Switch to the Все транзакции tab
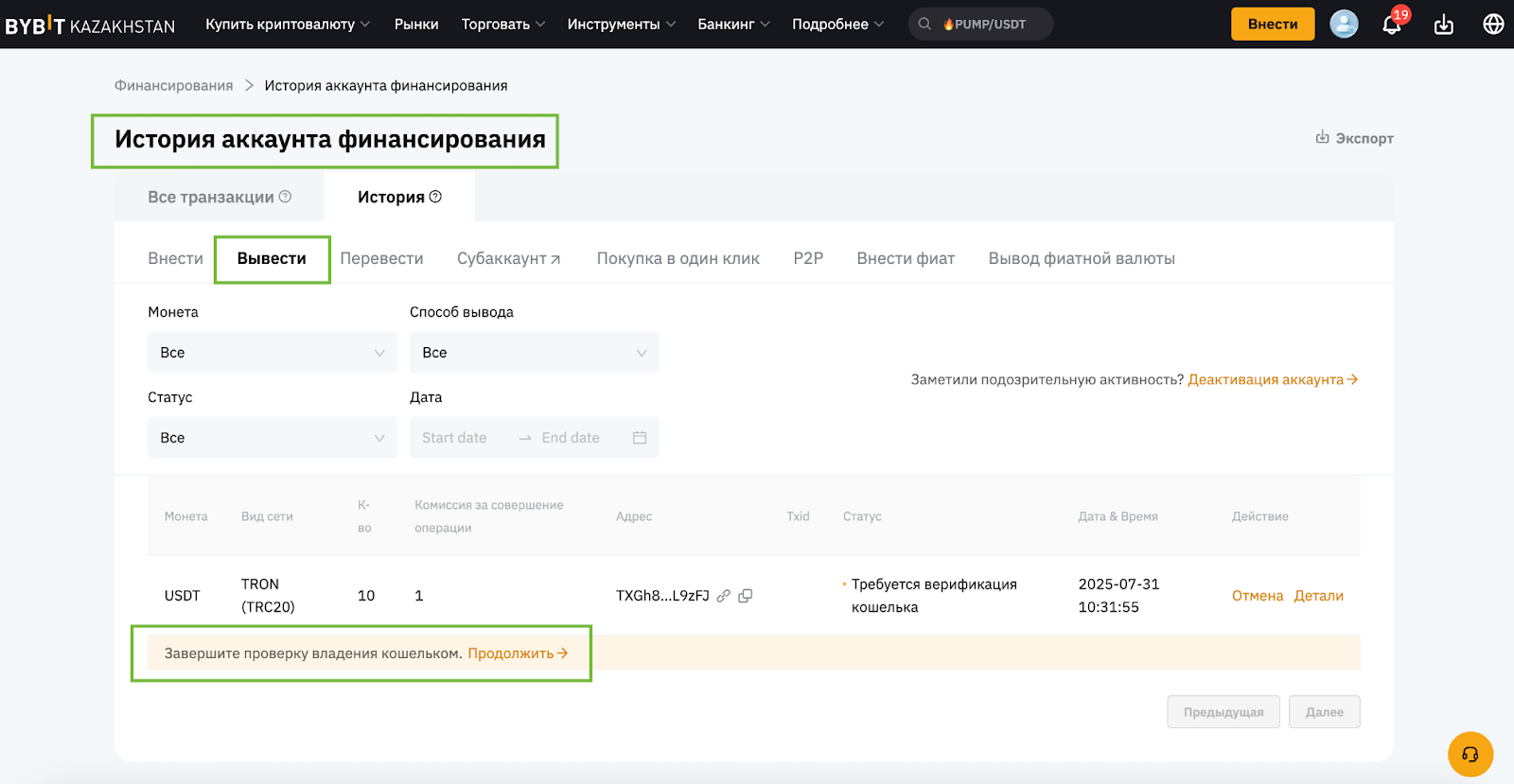This screenshot has width=1514, height=784. (219, 197)
